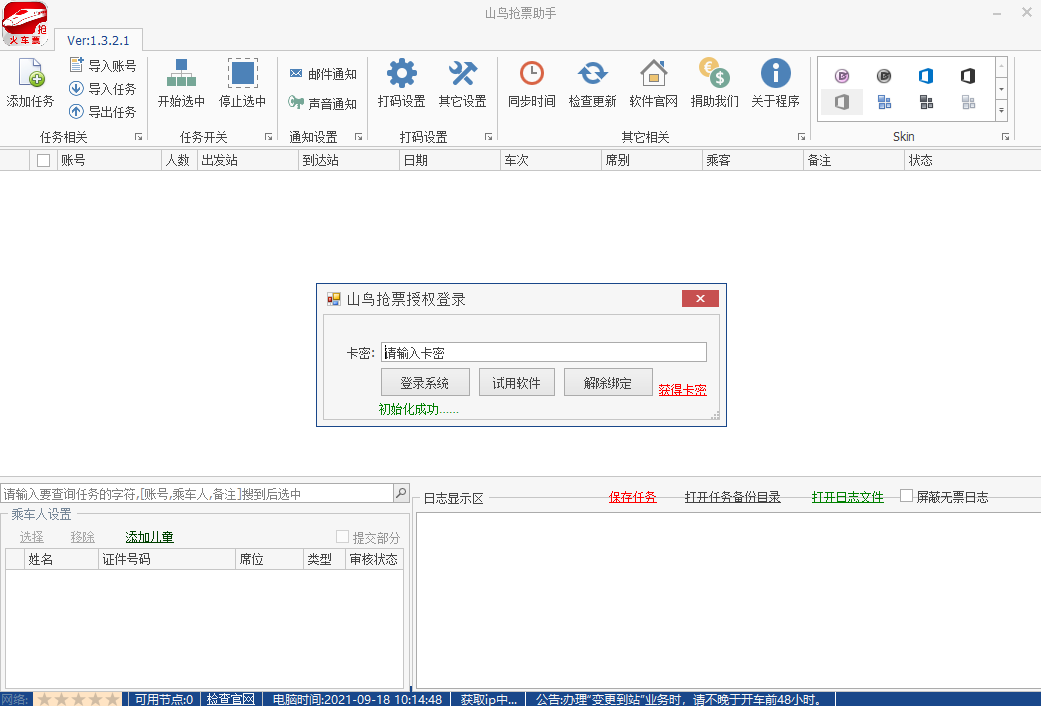Screen dimensions: 1041x706
Task: Open 打码设置 captcha settings gear
Action: click(402, 73)
